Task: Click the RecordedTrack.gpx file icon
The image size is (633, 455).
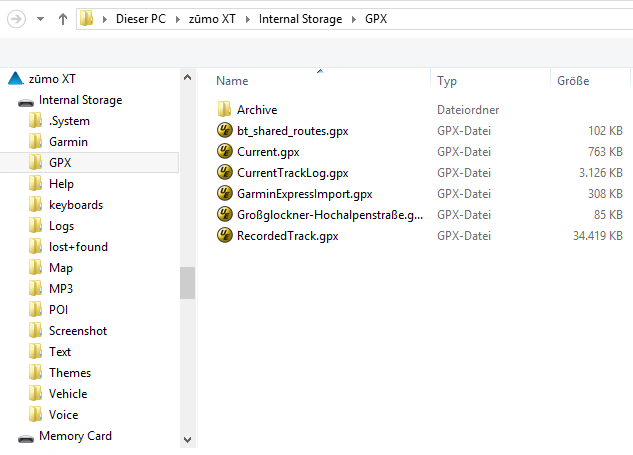Action: pos(225,236)
